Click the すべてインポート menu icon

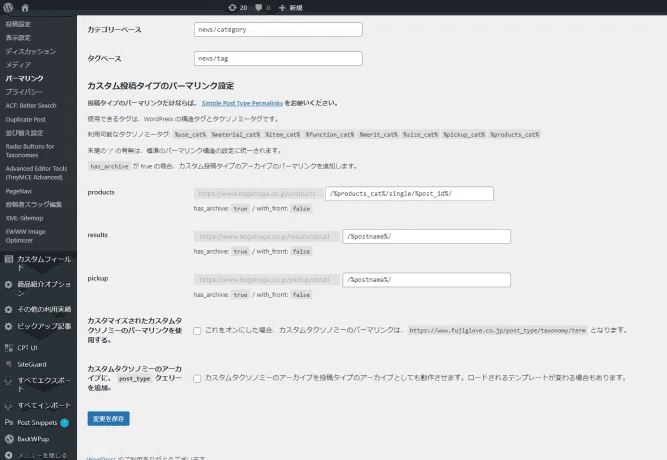pyautogui.click(x=9, y=406)
